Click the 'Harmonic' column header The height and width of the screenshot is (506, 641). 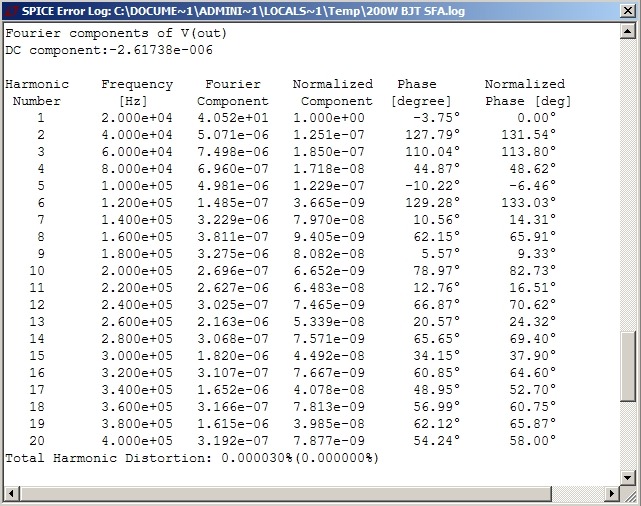point(37,84)
